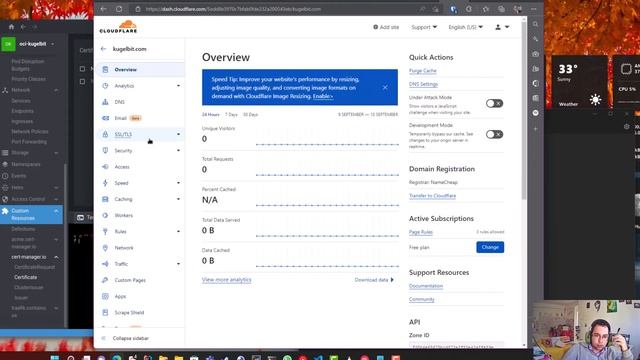This screenshot has width=640, height=360.
Task: Expand the Traffic submenu arrow
Action: (178, 264)
